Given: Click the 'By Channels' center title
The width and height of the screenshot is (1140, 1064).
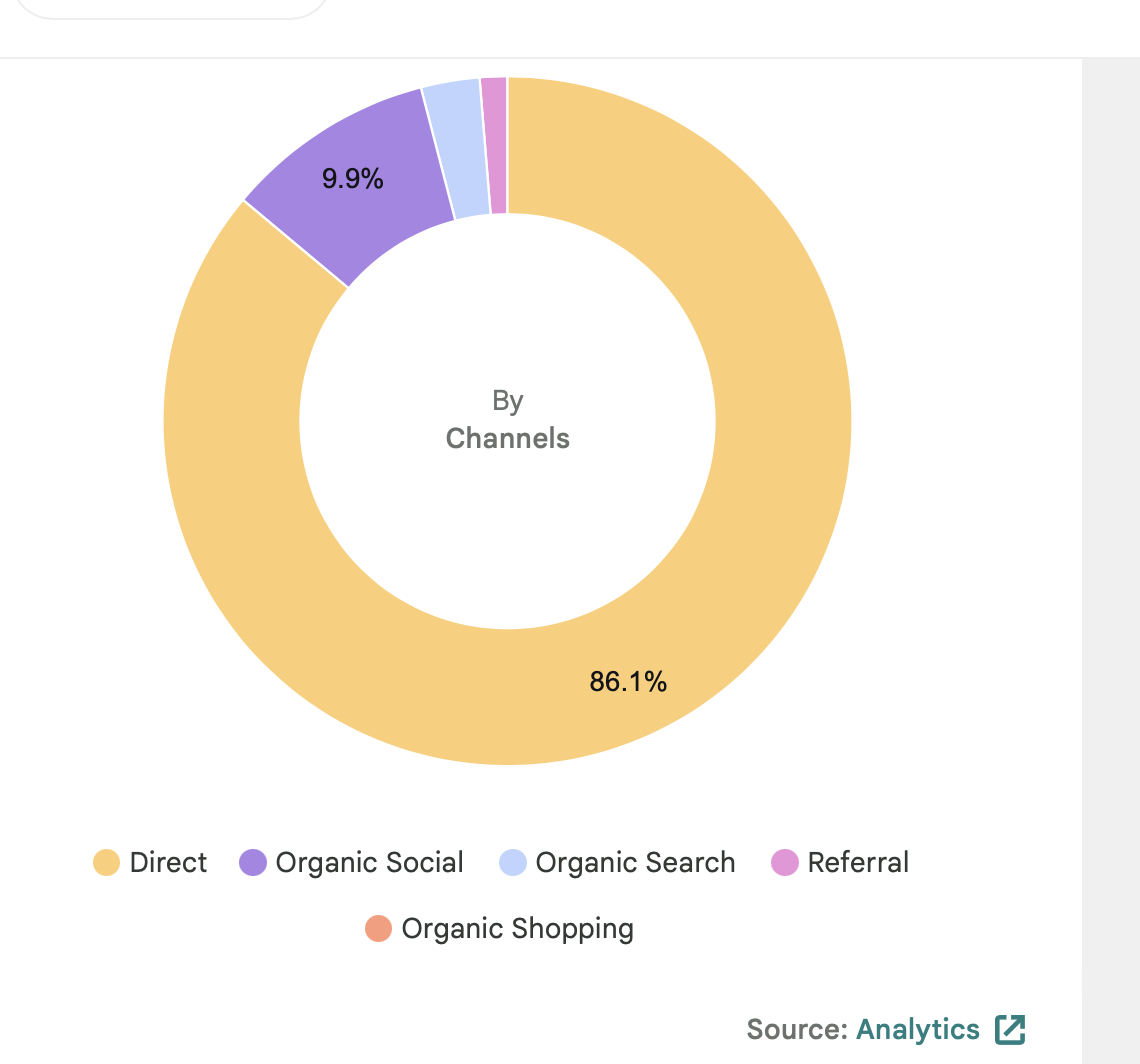Looking at the screenshot, I should point(507,420).
